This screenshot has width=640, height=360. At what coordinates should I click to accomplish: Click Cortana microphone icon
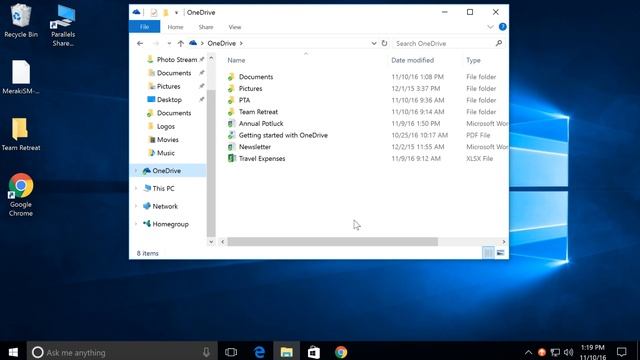pos(206,352)
